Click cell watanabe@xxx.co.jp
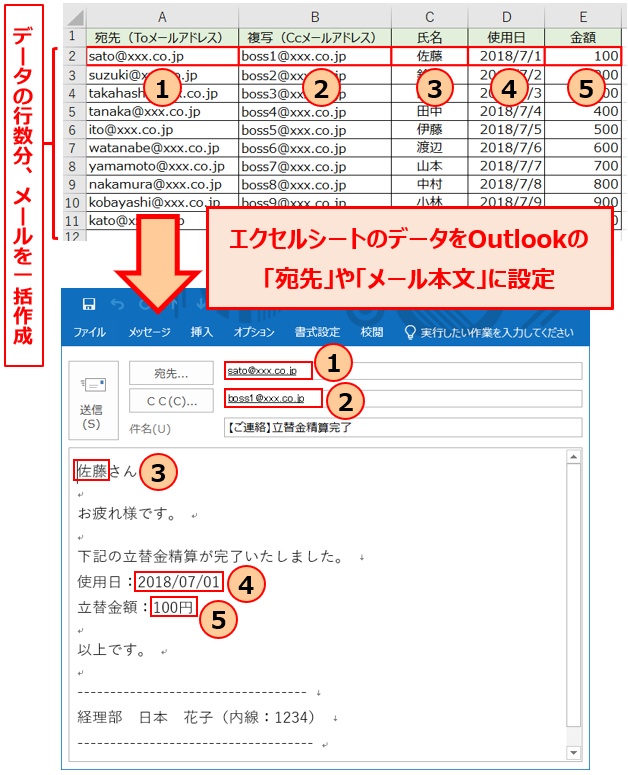The width and height of the screenshot is (628, 775). pos(162,148)
